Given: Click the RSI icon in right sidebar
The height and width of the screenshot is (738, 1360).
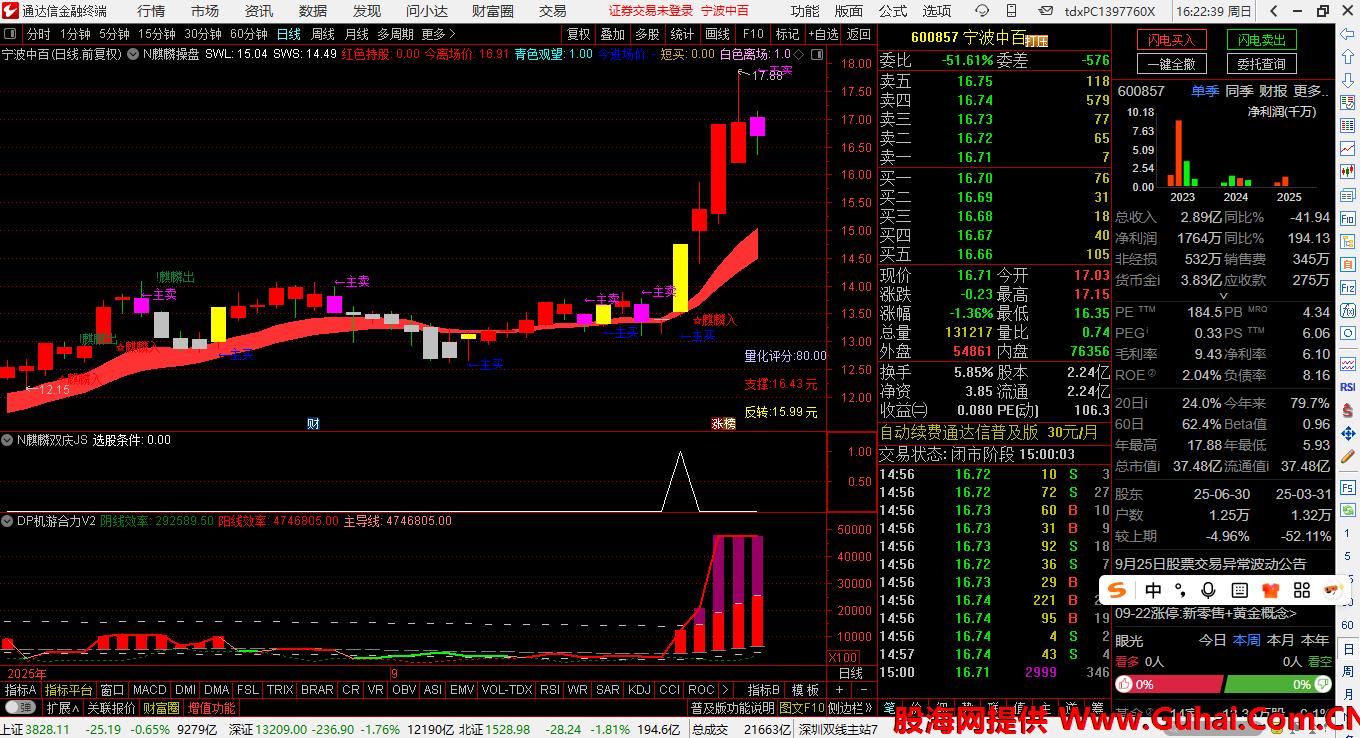Looking at the screenshot, I should tap(1347, 387).
